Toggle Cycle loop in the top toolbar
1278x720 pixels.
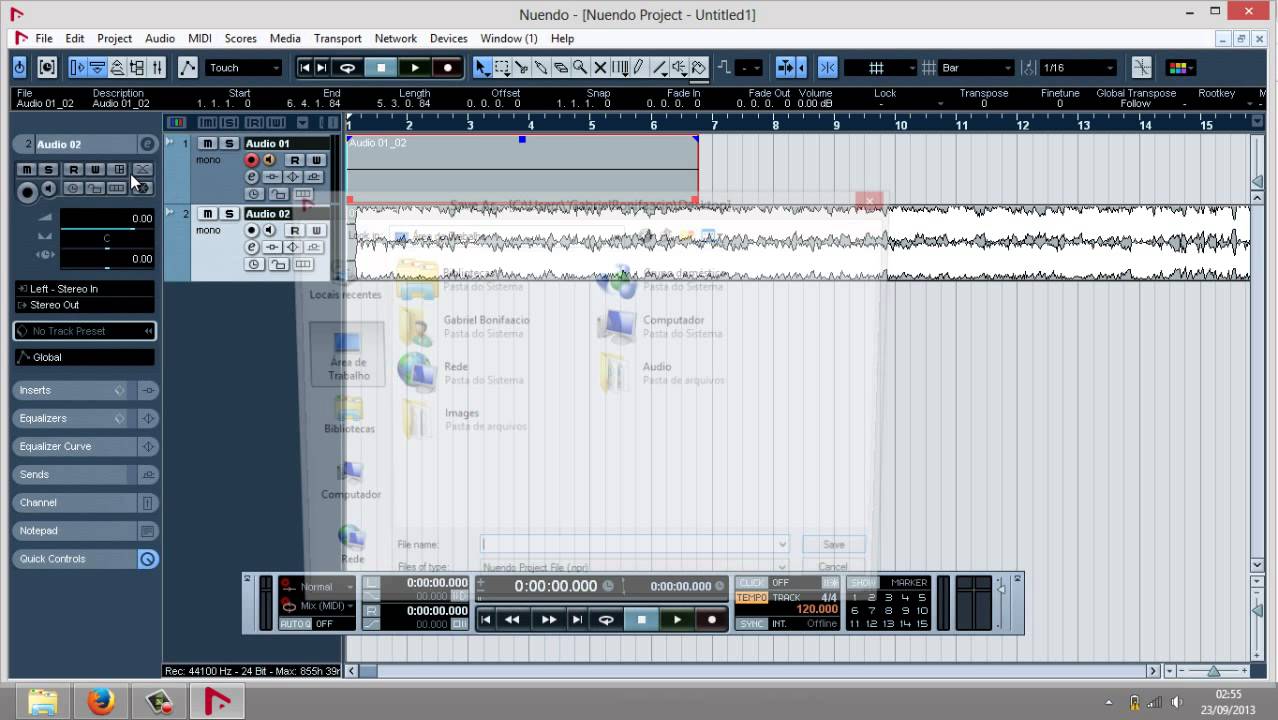(347, 68)
